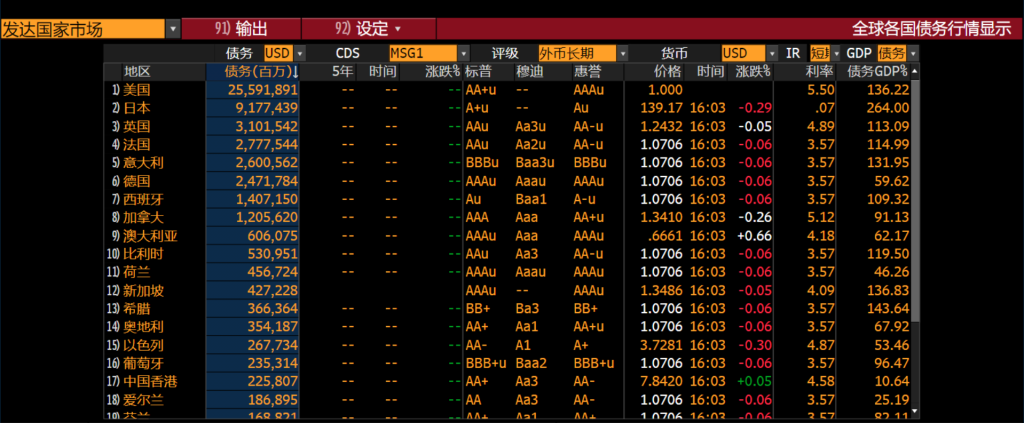Click the 穆迪 rating column header
Screen dimensions: 1024x423
click(530, 72)
